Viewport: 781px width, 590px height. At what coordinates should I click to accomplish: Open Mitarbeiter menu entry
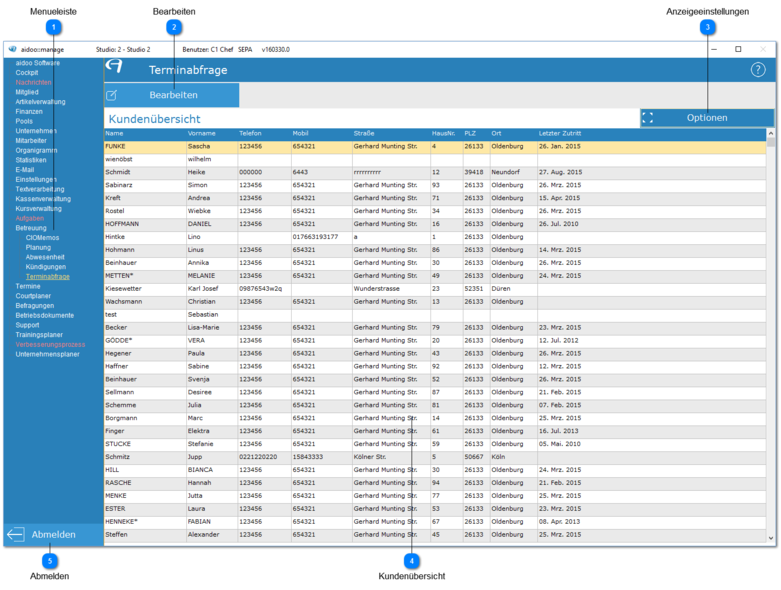31,141
